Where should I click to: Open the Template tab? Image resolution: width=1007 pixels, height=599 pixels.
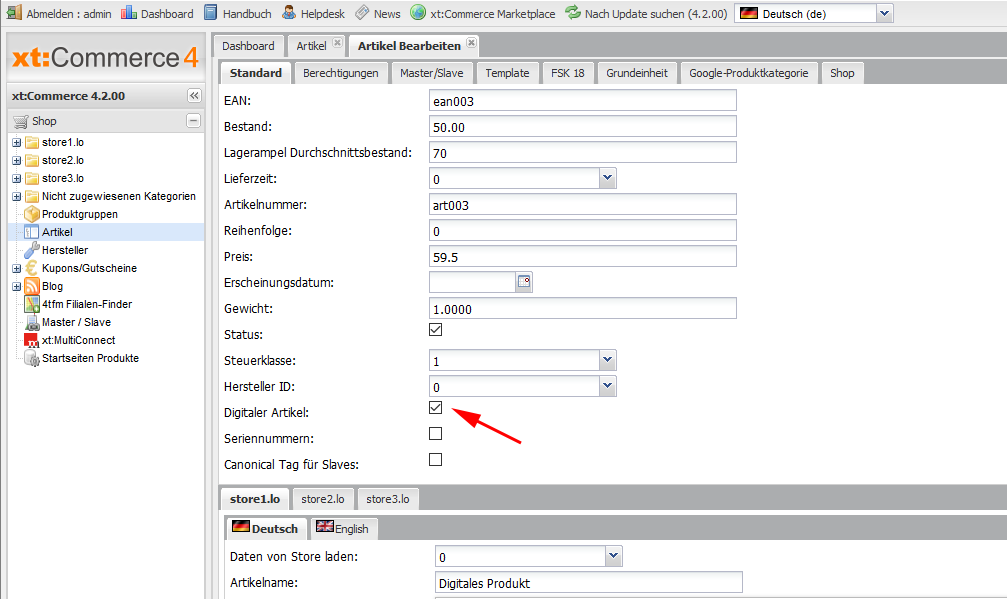[x=507, y=73]
